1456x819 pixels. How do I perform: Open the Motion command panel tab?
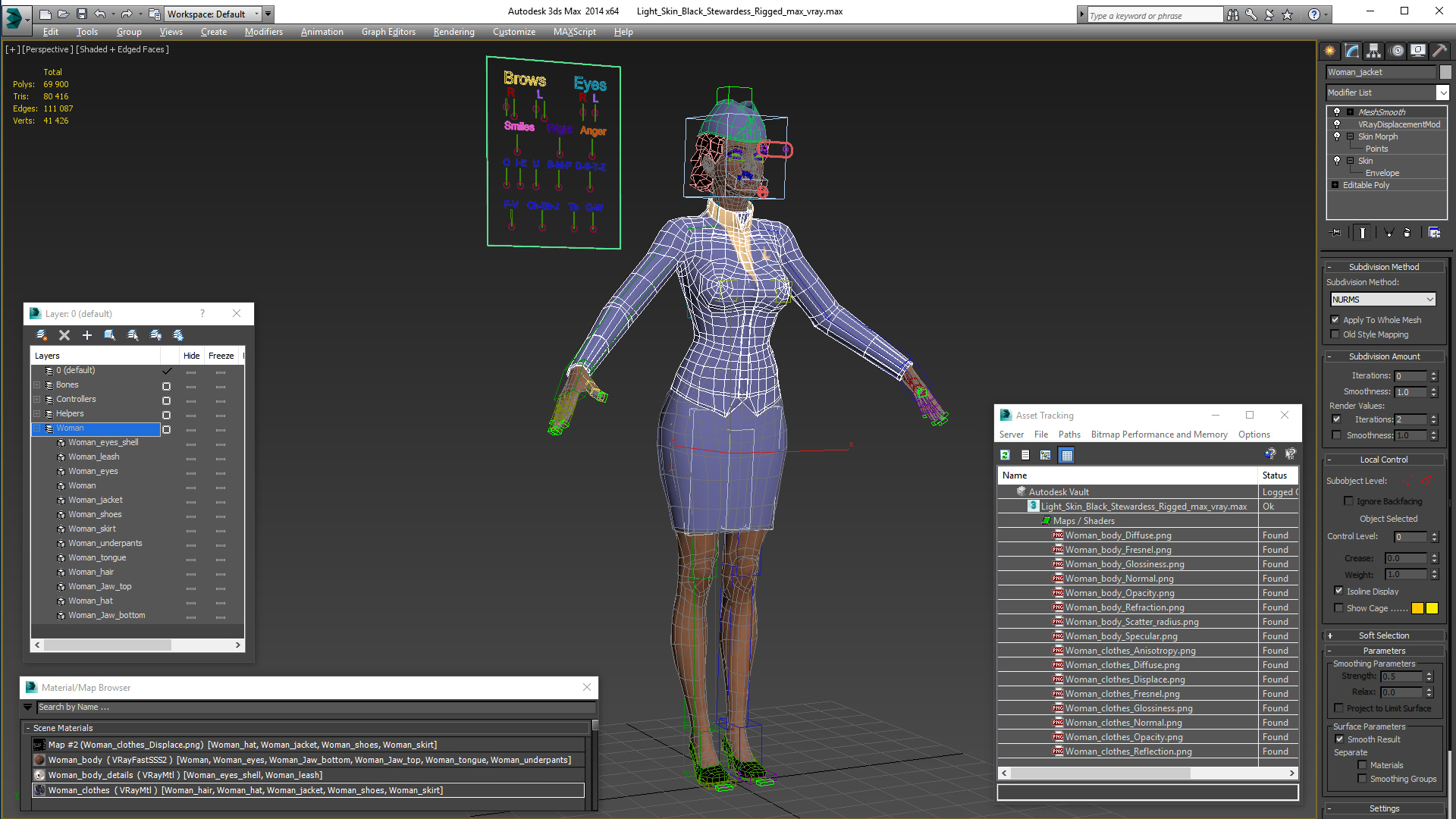coord(1397,51)
